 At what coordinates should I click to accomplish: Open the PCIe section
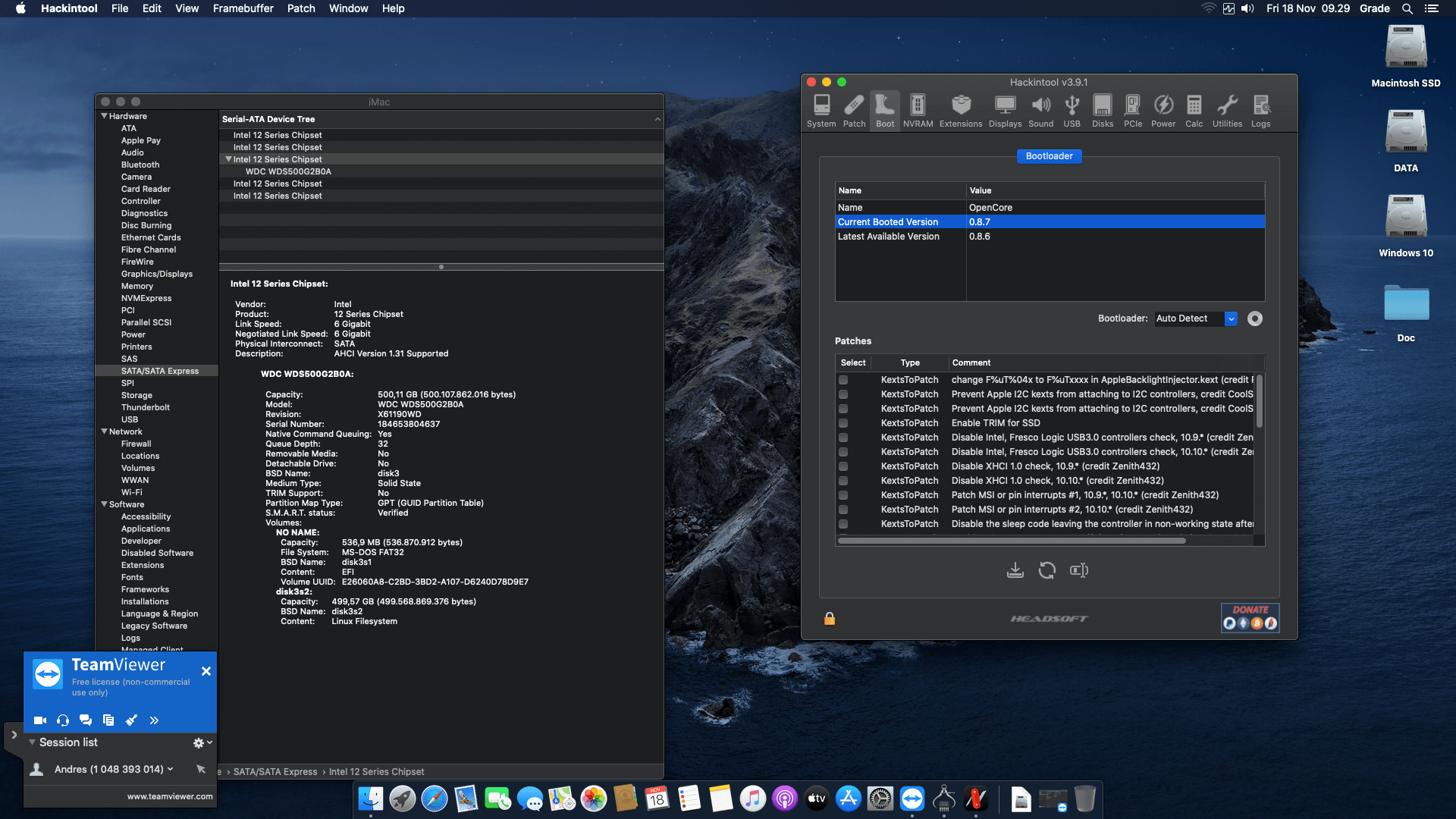pyautogui.click(x=1133, y=111)
